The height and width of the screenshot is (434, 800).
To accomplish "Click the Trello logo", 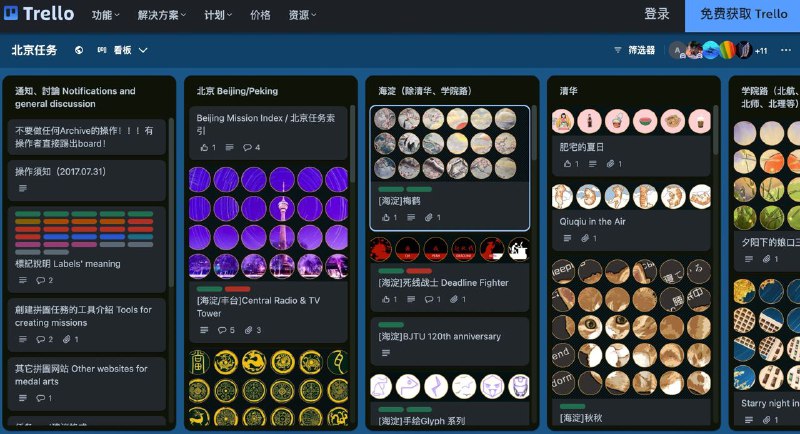I will click(39, 14).
